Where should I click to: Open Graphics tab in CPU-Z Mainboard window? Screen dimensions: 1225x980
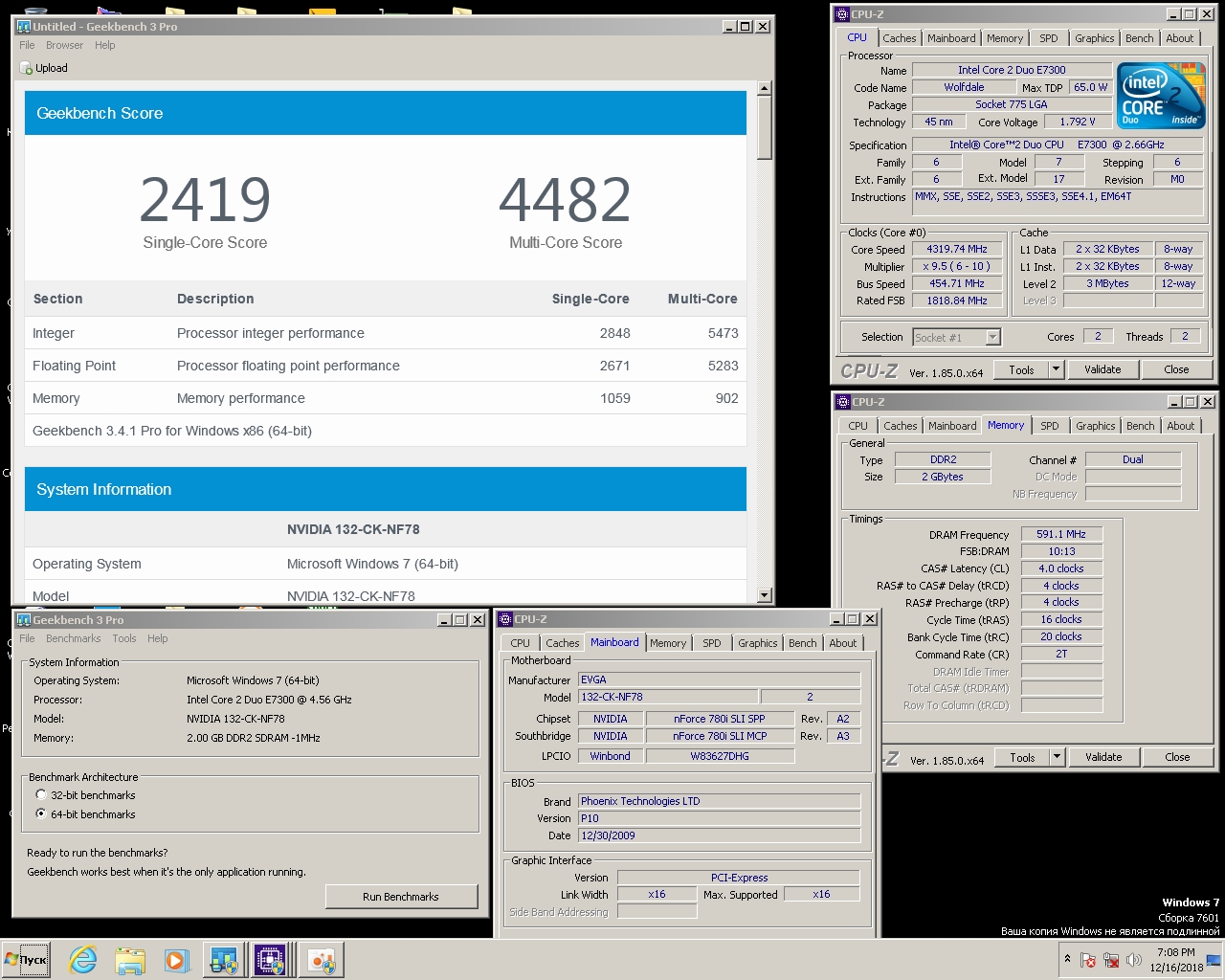[757, 643]
